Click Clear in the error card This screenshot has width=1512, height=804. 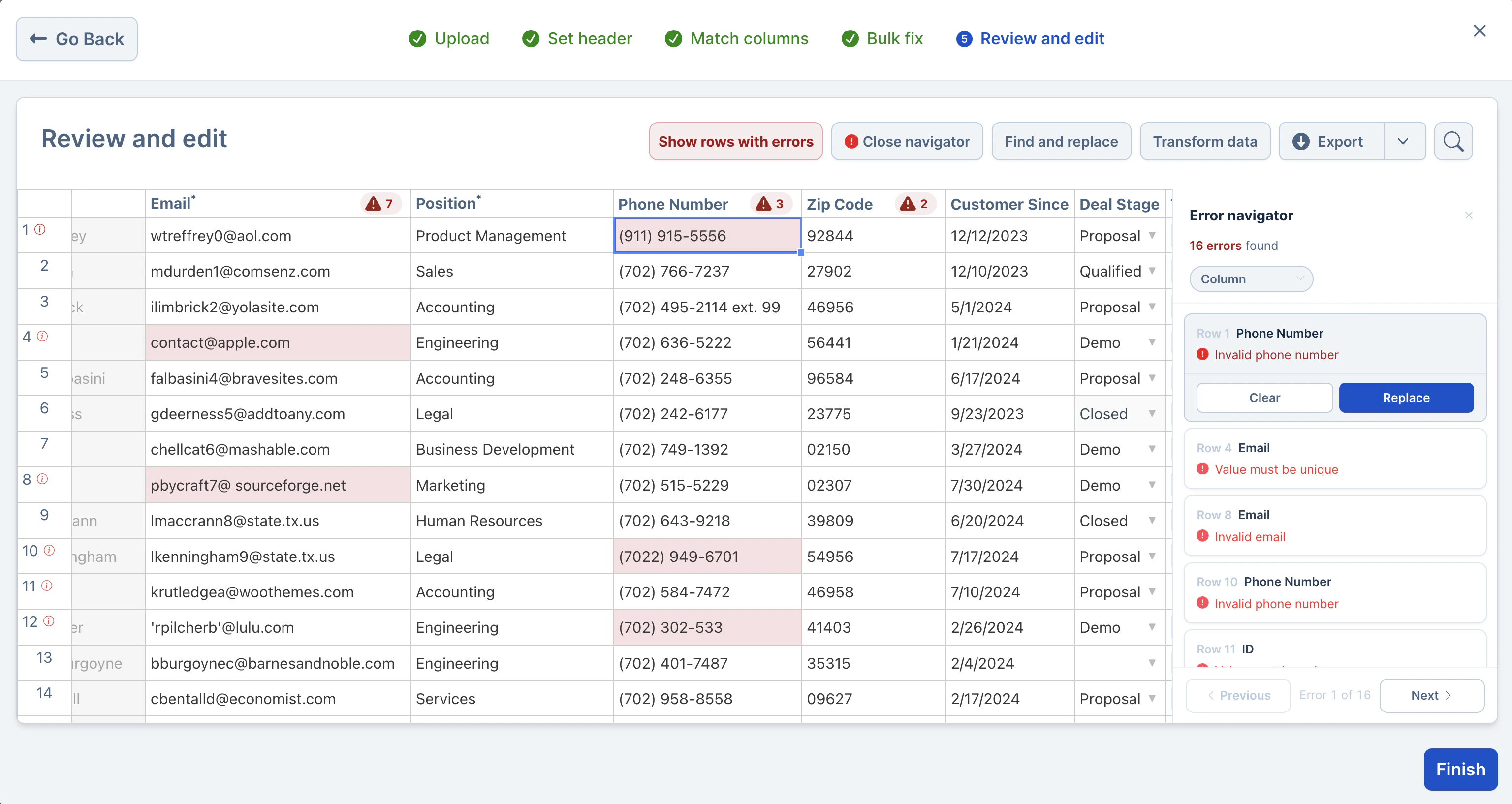pyautogui.click(x=1264, y=398)
